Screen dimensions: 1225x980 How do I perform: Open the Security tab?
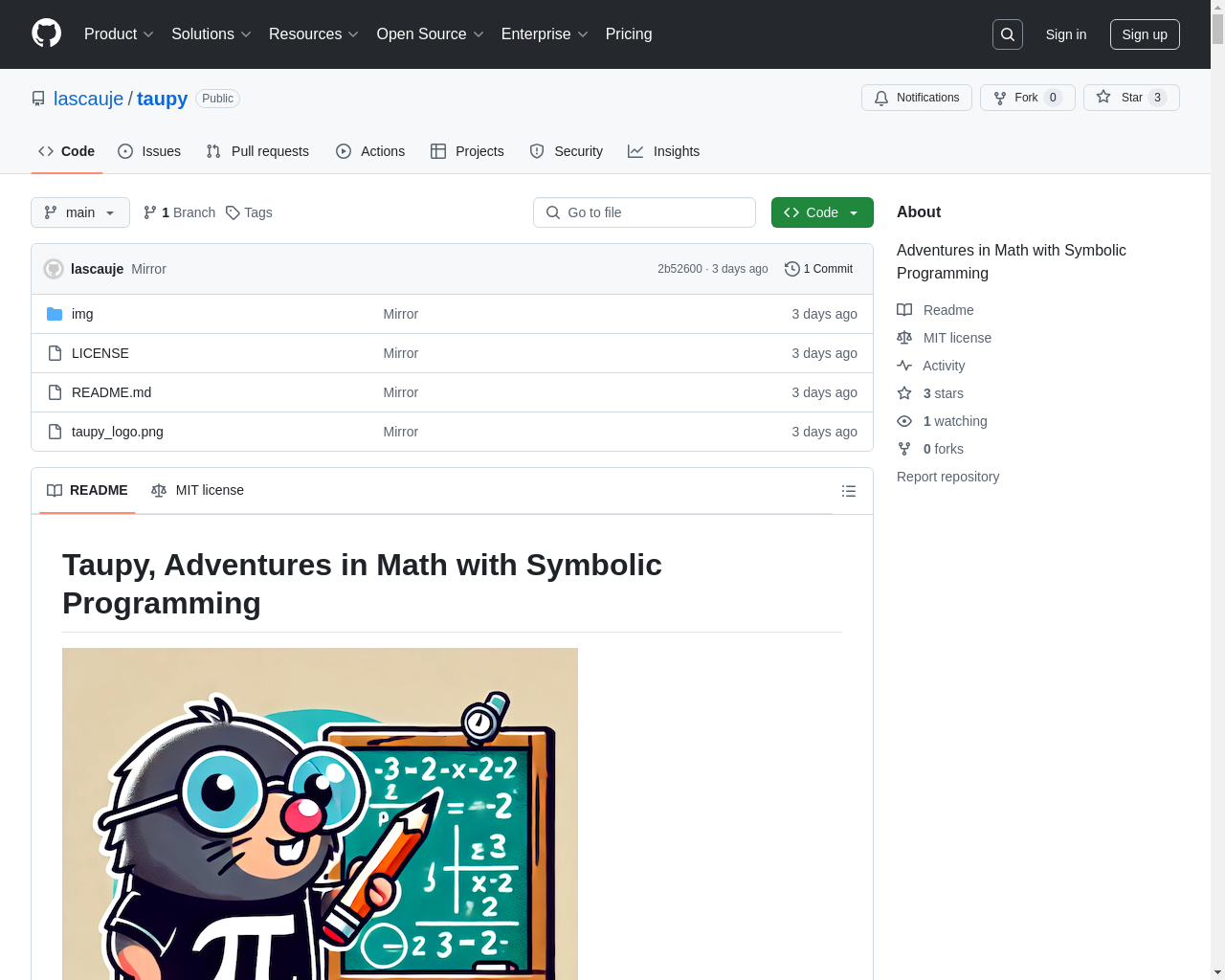[x=567, y=151]
